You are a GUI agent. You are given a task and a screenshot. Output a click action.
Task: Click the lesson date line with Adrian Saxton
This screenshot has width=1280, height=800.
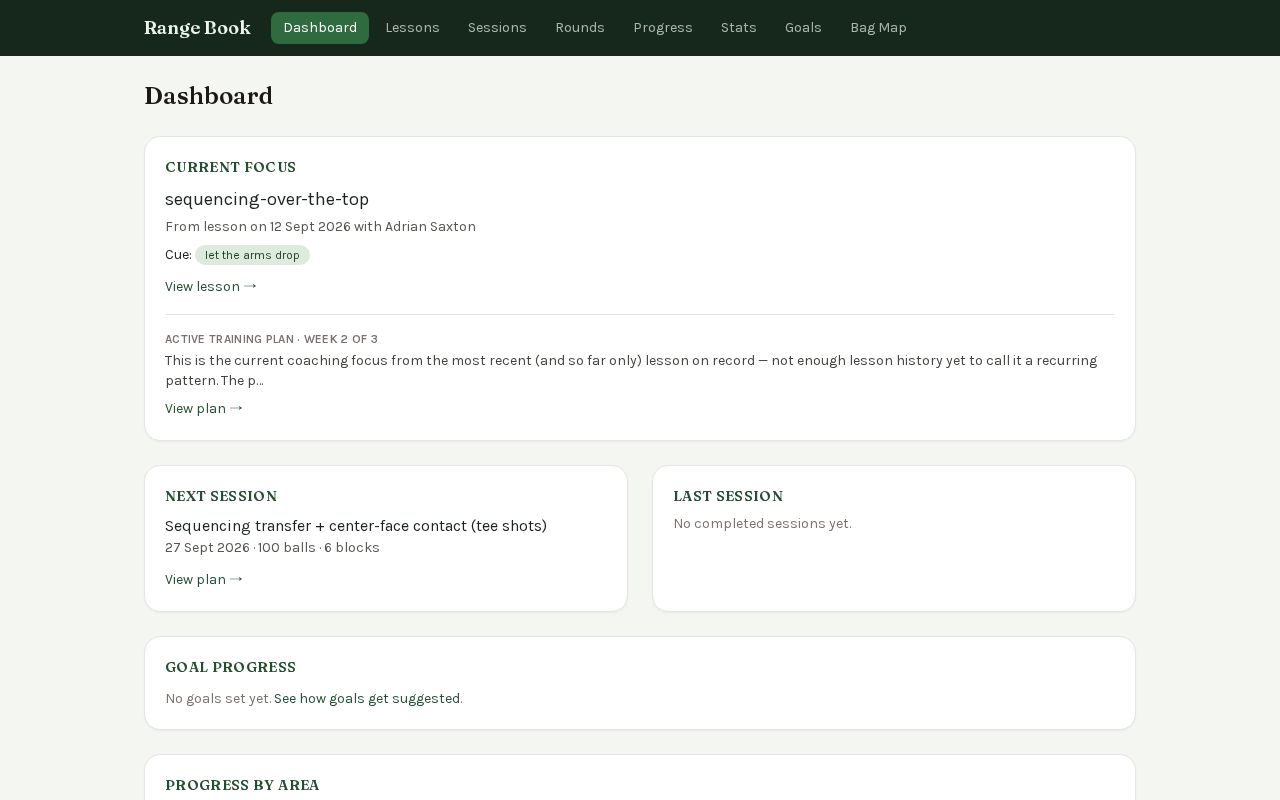click(x=320, y=227)
